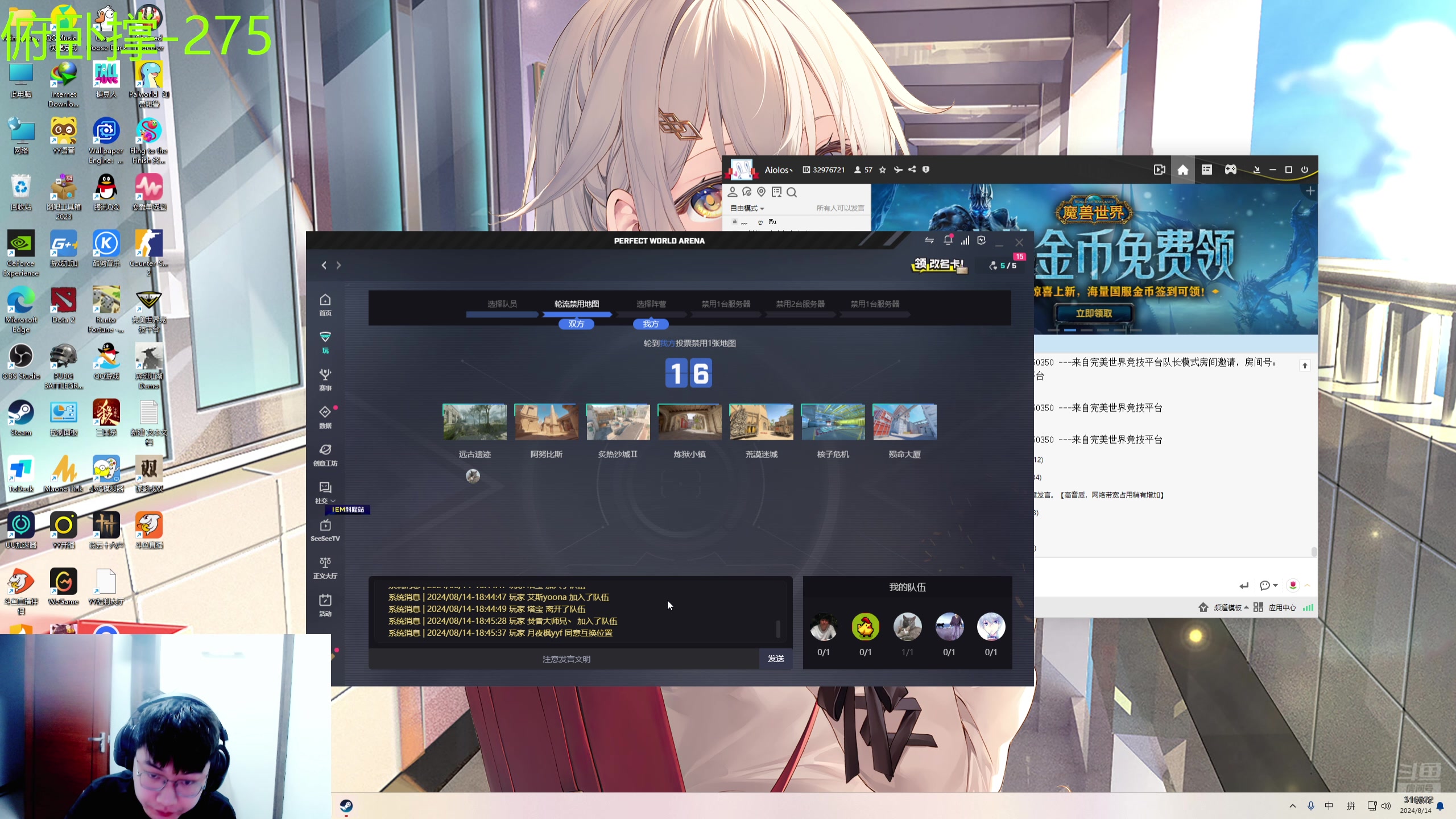The height and width of the screenshot is (819, 1456).
Task: Open SeeSeeTV in the sidebar
Action: [x=325, y=530]
